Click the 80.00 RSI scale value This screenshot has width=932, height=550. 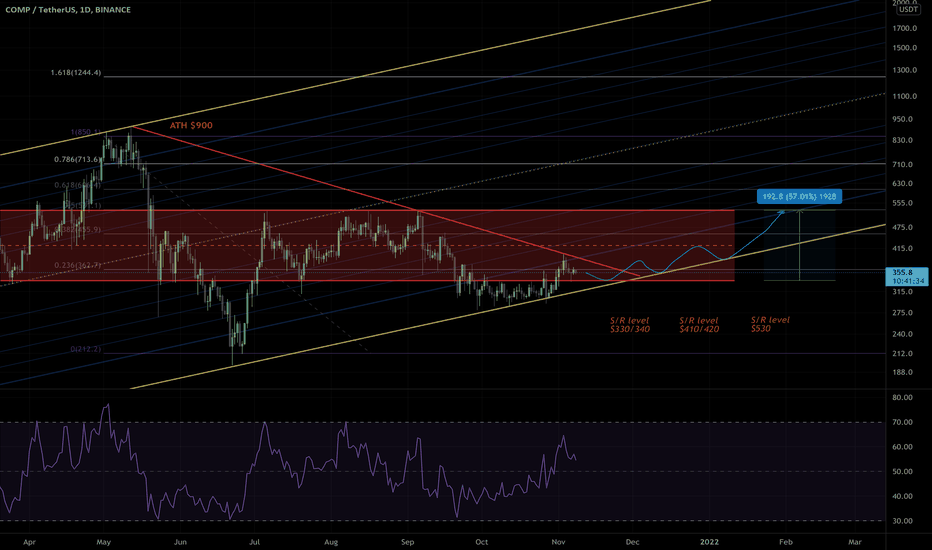coord(903,397)
